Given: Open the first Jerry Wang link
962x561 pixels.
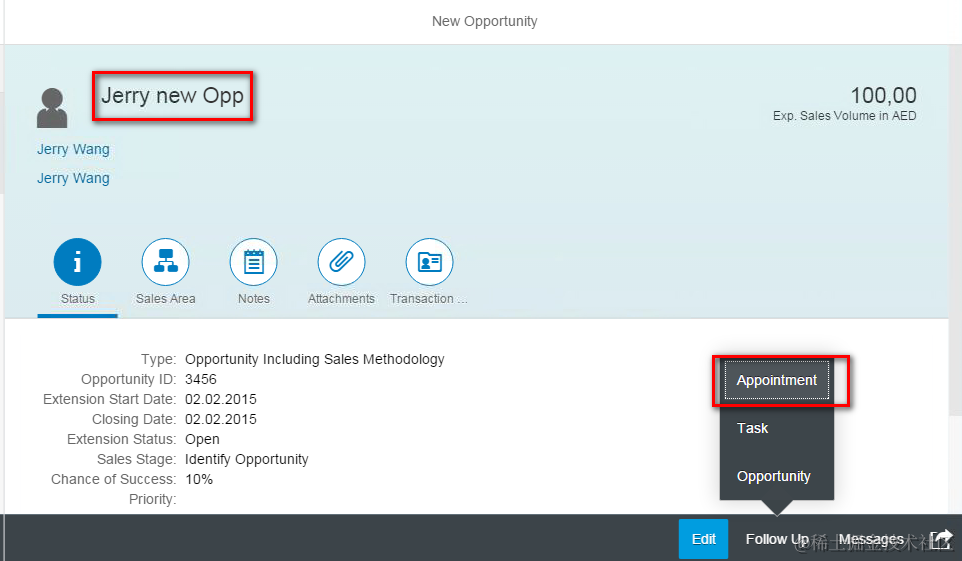Looking at the screenshot, I should pyautogui.click(x=73, y=149).
